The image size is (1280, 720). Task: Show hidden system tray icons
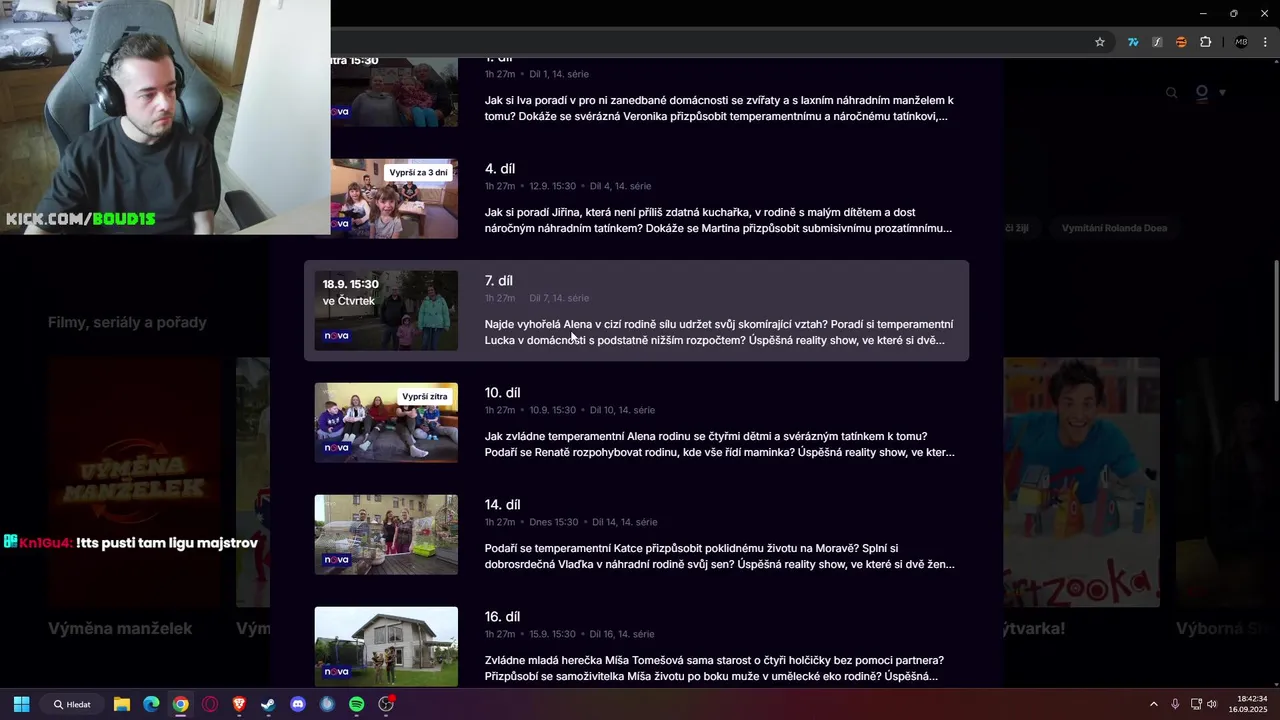click(1153, 704)
